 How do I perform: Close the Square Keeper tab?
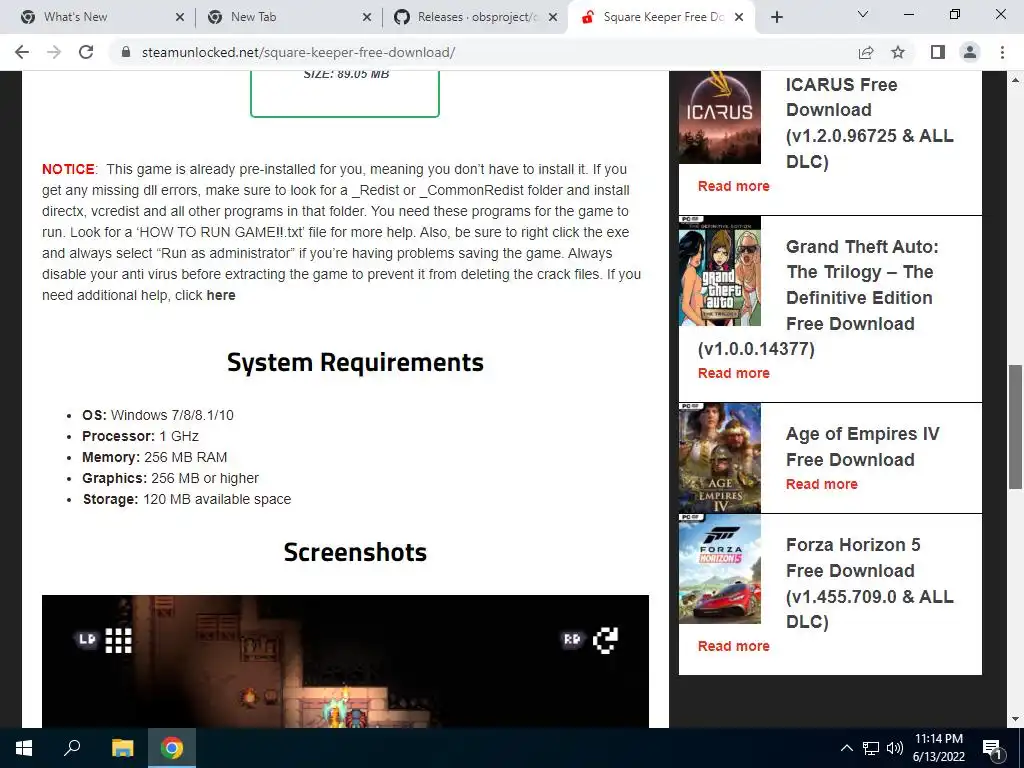739,18
